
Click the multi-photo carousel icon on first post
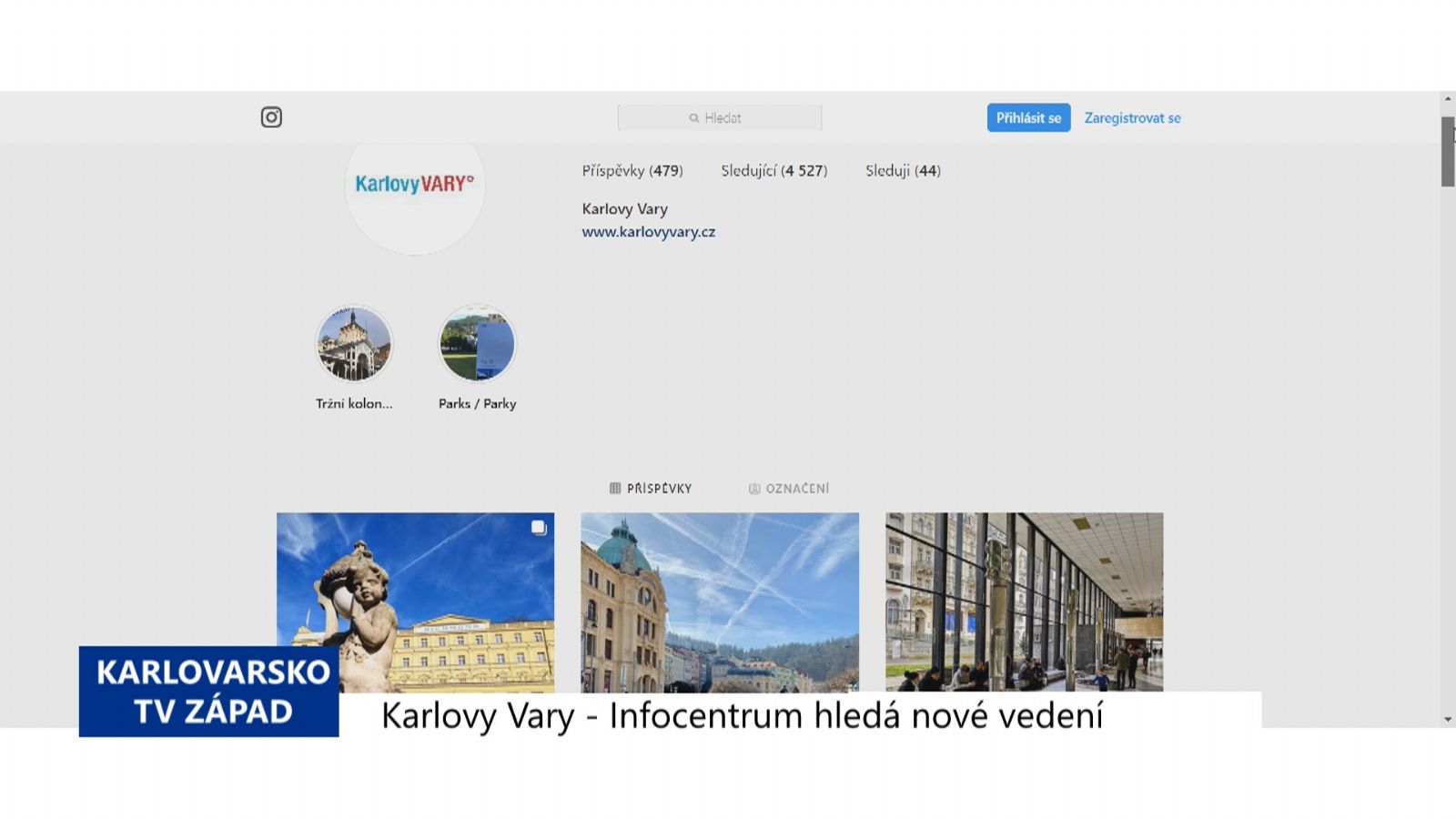539,527
